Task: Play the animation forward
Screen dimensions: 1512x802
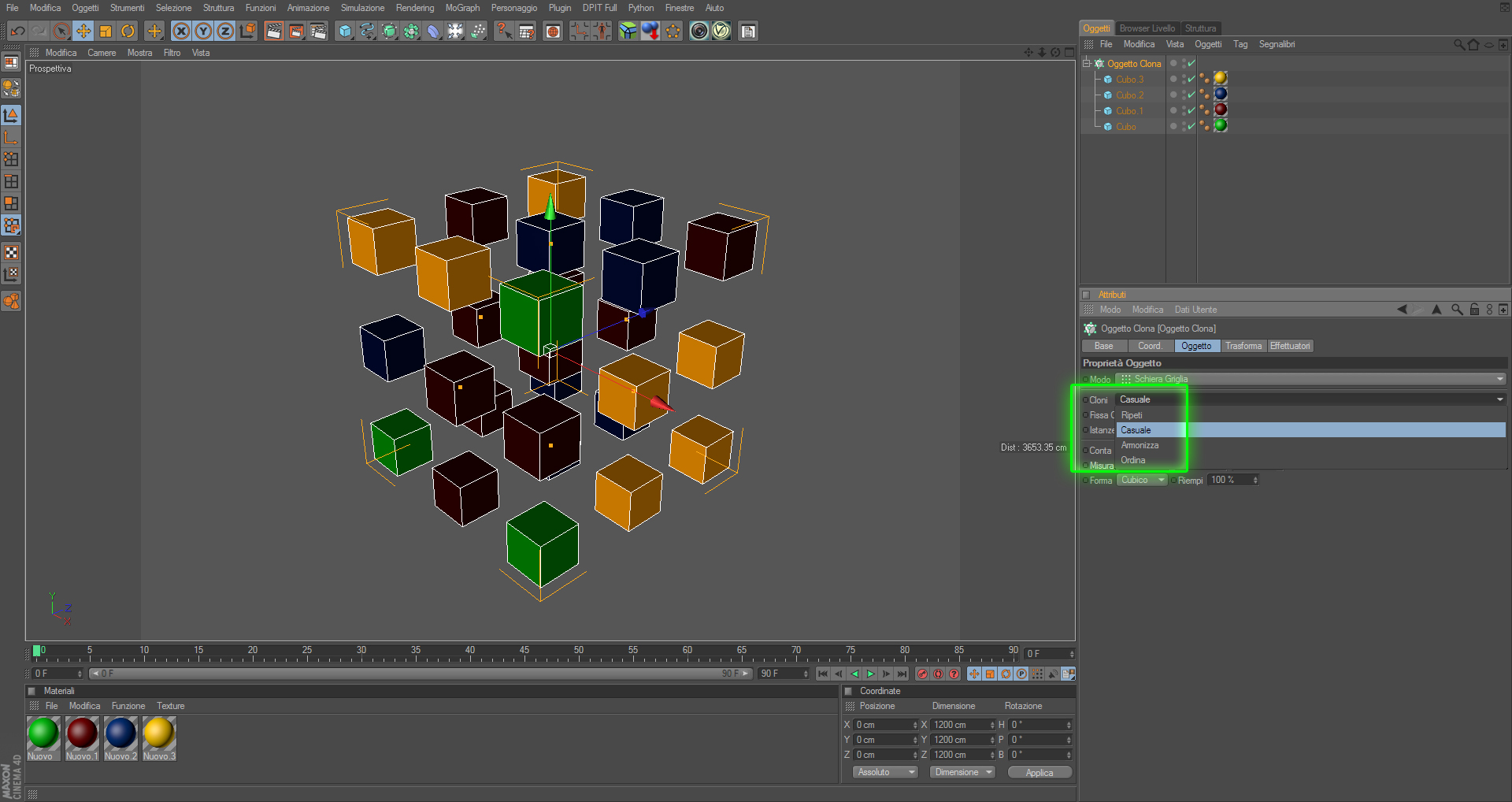Action: pyautogui.click(x=870, y=674)
